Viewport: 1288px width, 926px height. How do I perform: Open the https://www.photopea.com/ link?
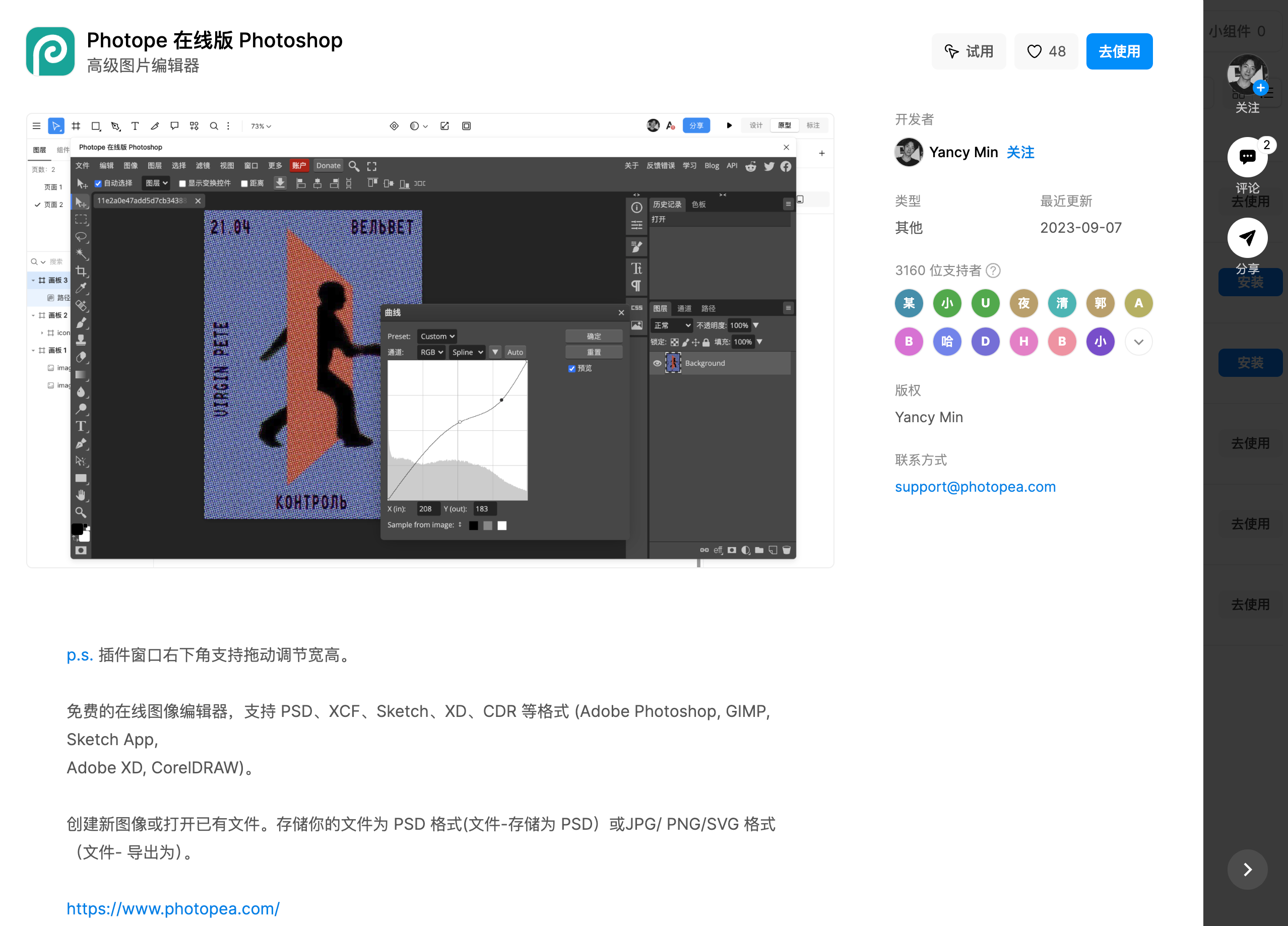173,908
